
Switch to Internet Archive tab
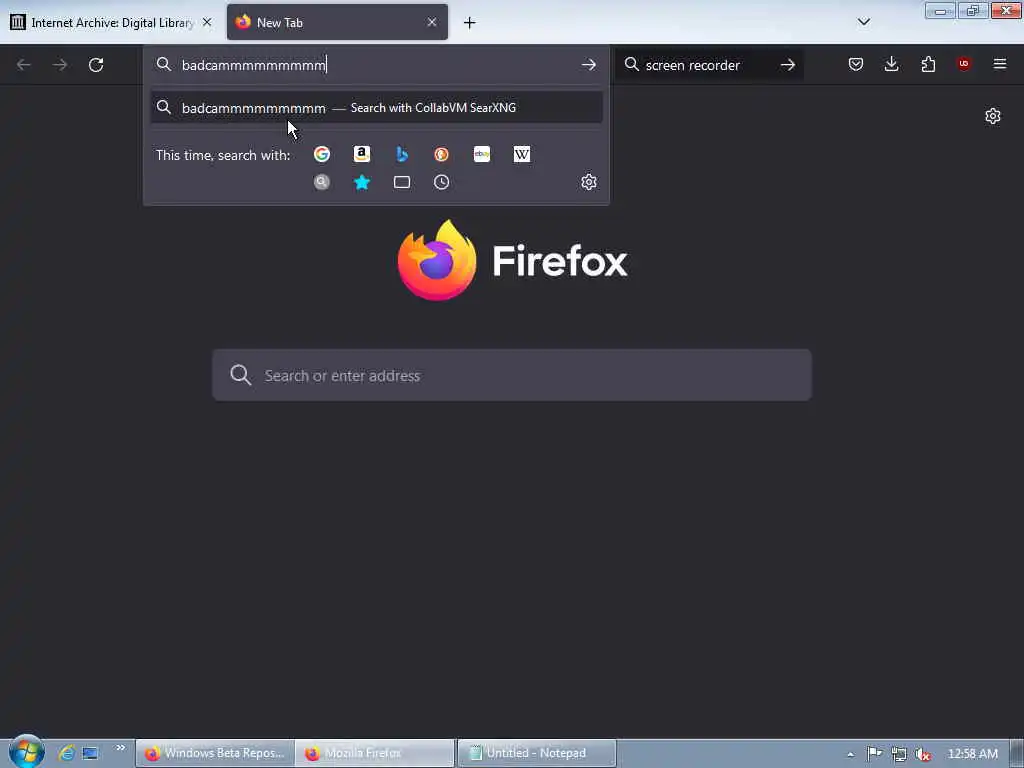[111, 23]
